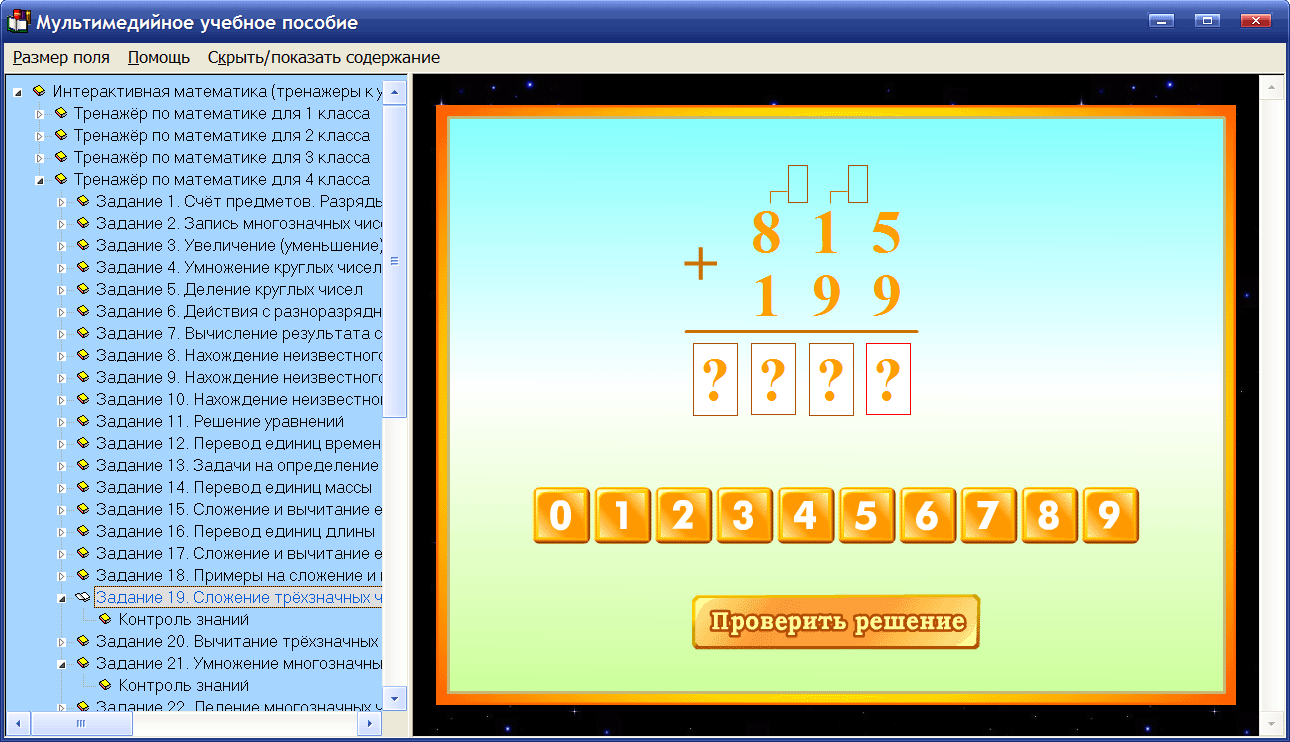
Task: Click book icon of Задание 18
Action: [83, 576]
